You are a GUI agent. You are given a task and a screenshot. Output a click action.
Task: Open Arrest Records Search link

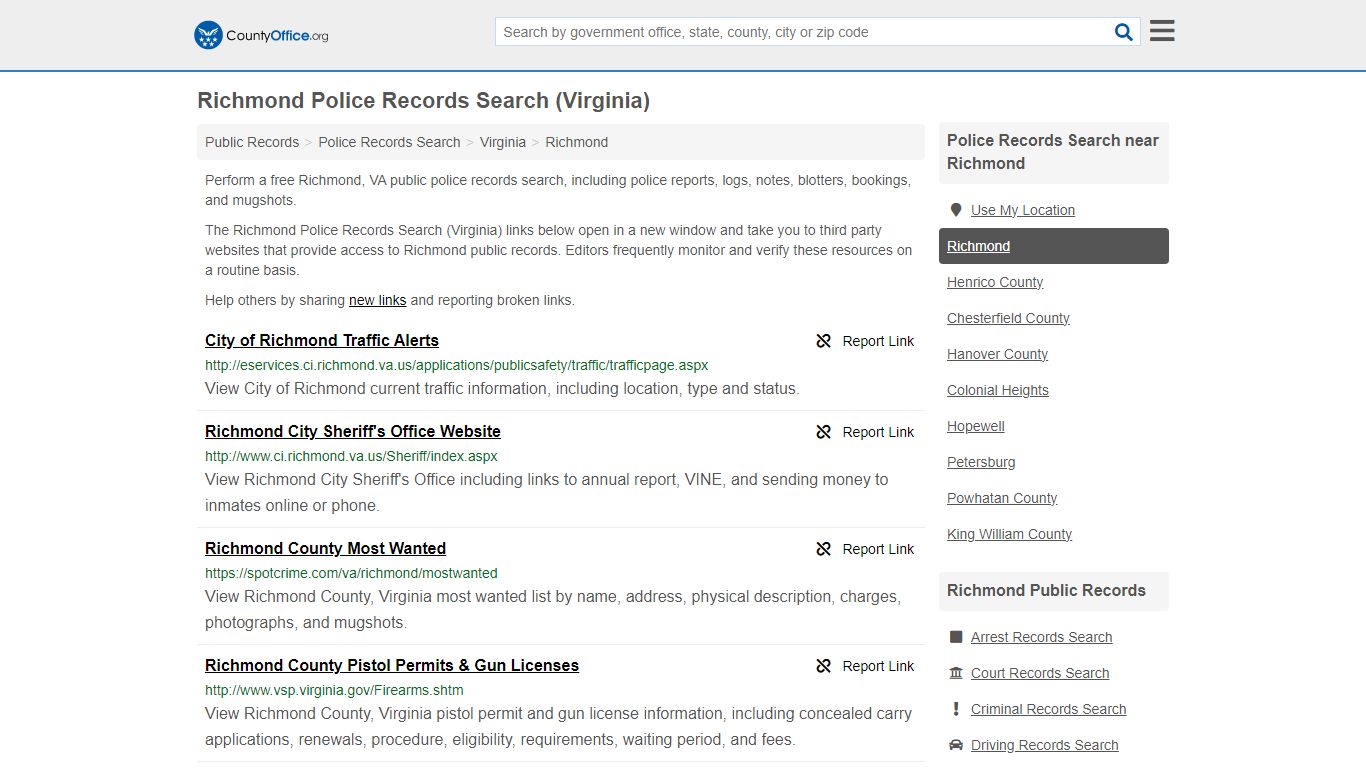1041,637
